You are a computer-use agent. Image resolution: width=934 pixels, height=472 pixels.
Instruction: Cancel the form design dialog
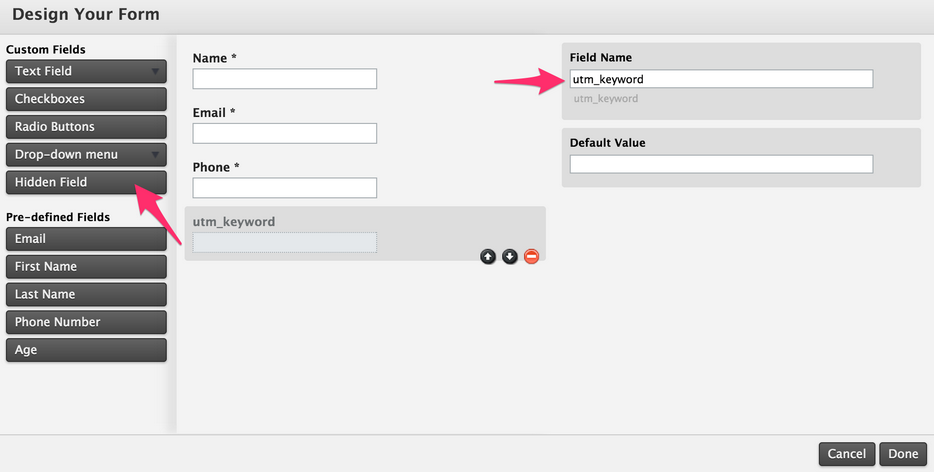tap(847, 454)
